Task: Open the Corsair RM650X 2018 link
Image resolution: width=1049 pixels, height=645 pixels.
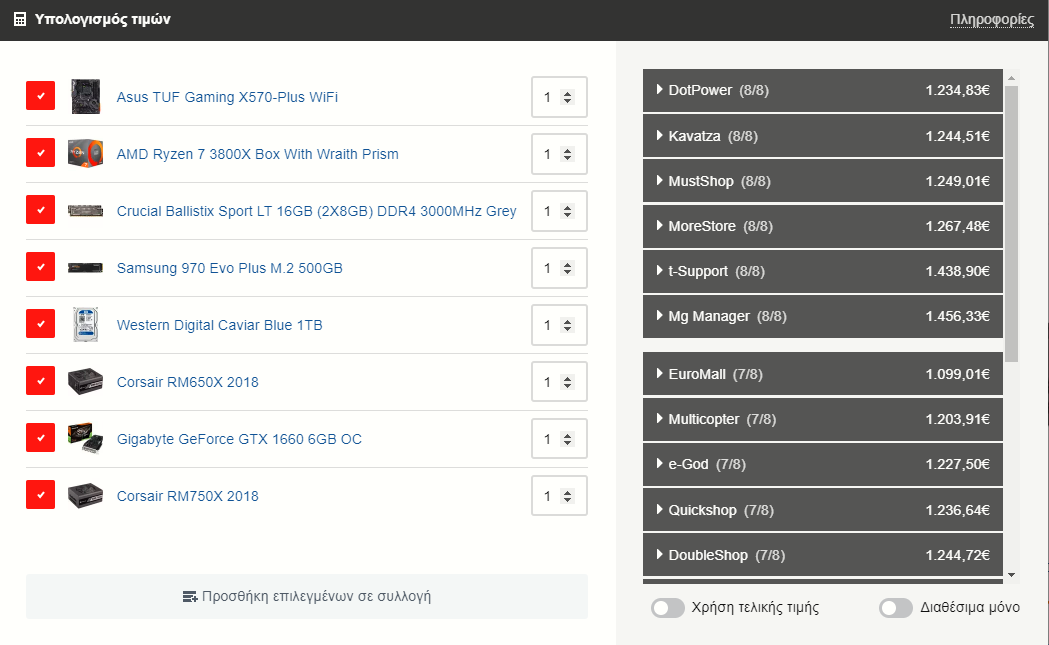Action: coord(187,382)
